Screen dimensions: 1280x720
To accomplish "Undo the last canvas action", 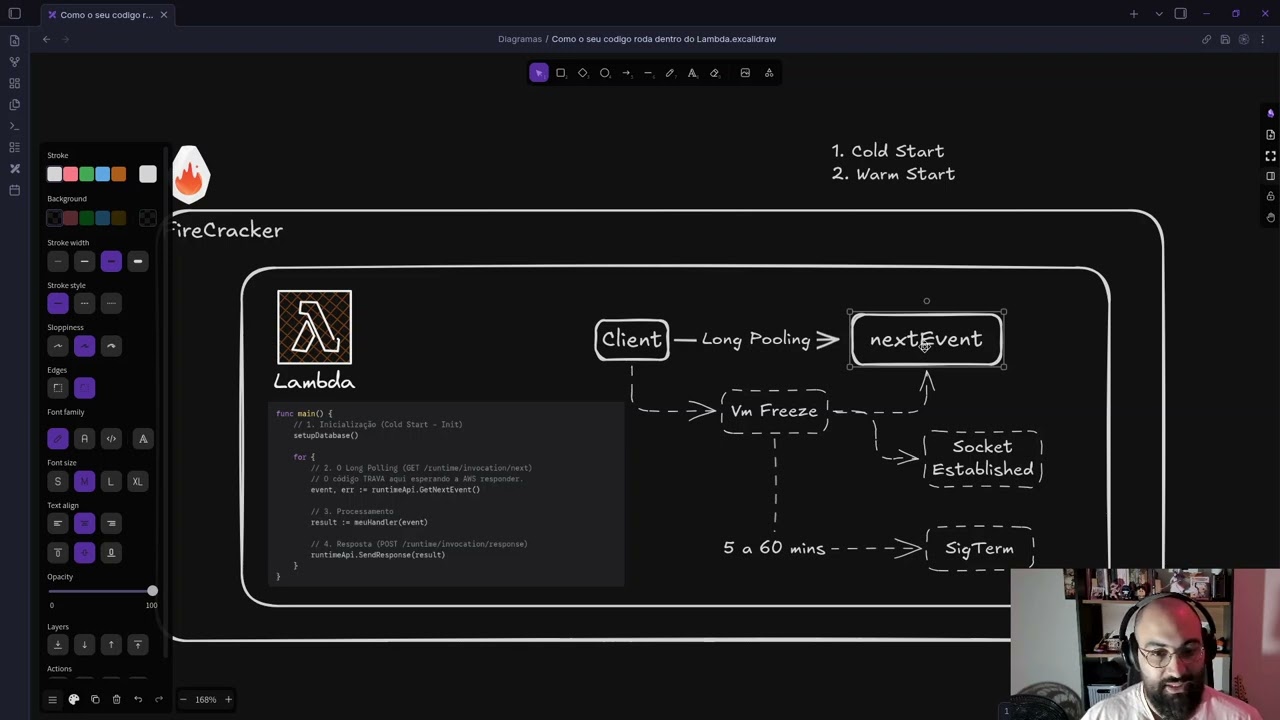I will [x=138, y=699].
